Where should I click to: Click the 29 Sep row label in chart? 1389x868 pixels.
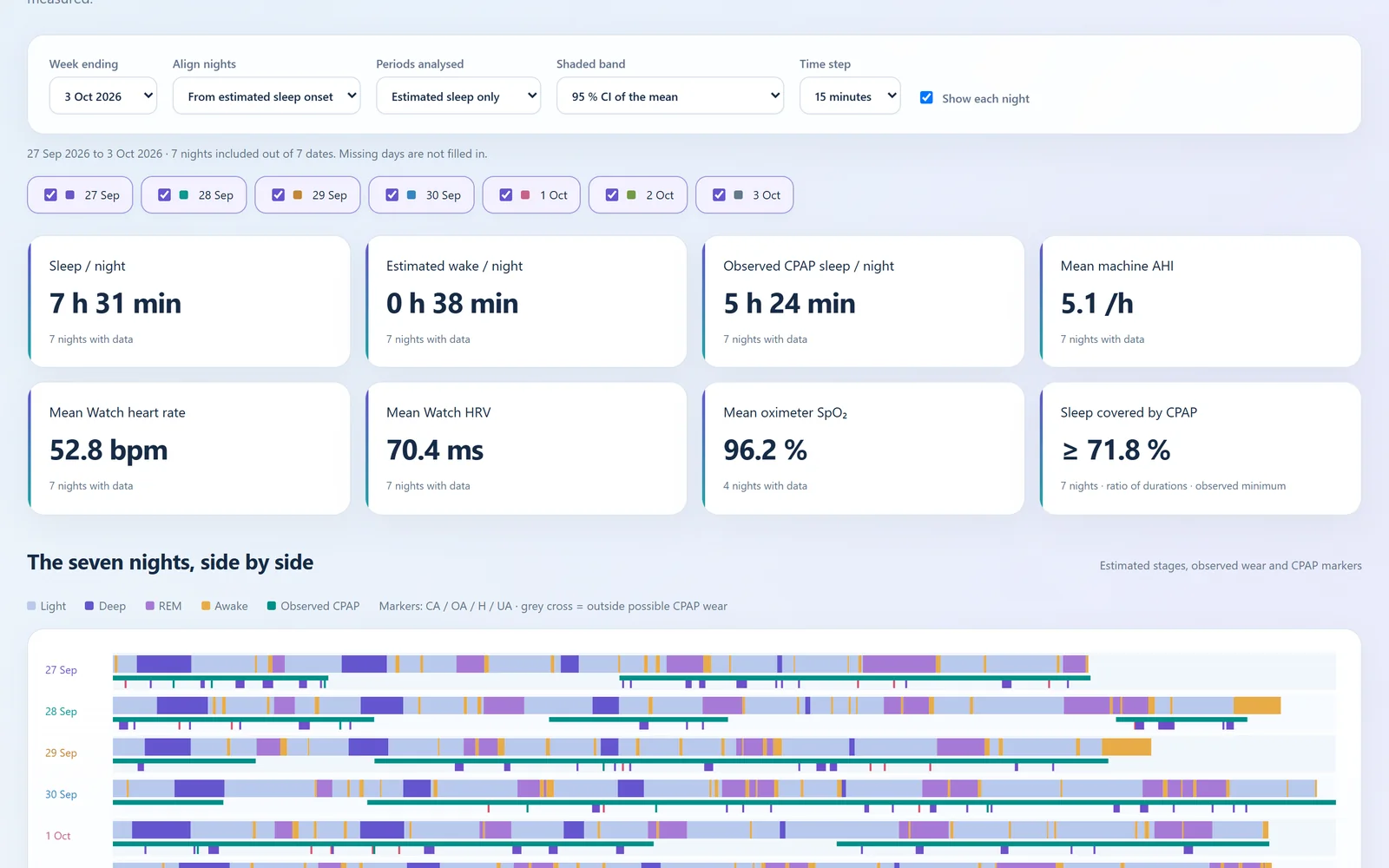point(61,753)
